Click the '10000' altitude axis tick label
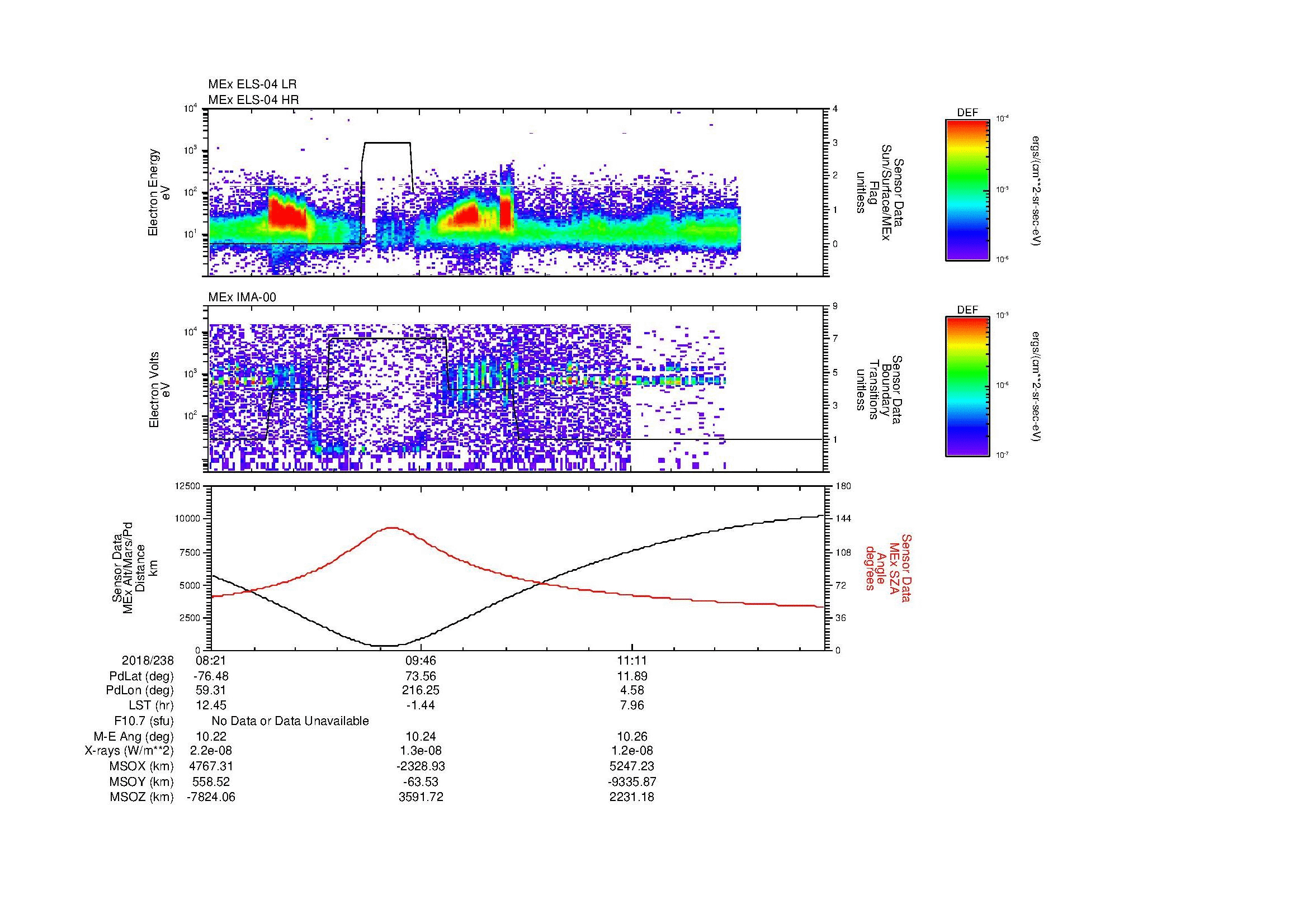 point(188,519)
